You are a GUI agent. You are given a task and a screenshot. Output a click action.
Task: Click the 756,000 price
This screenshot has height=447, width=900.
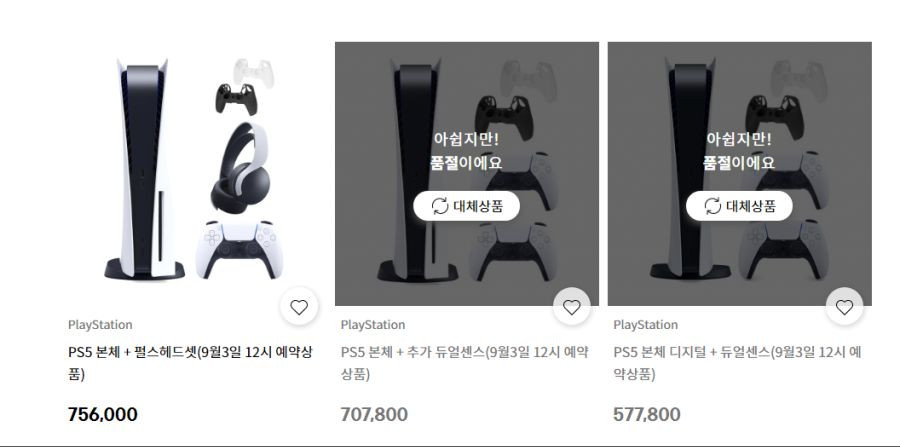103,414
